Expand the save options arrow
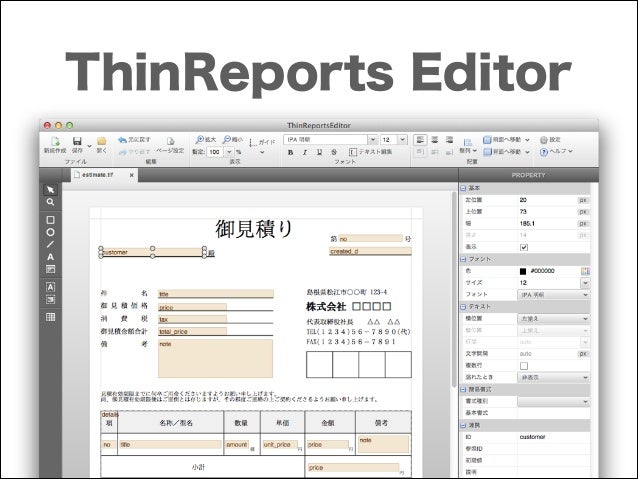 pos(90,146)
